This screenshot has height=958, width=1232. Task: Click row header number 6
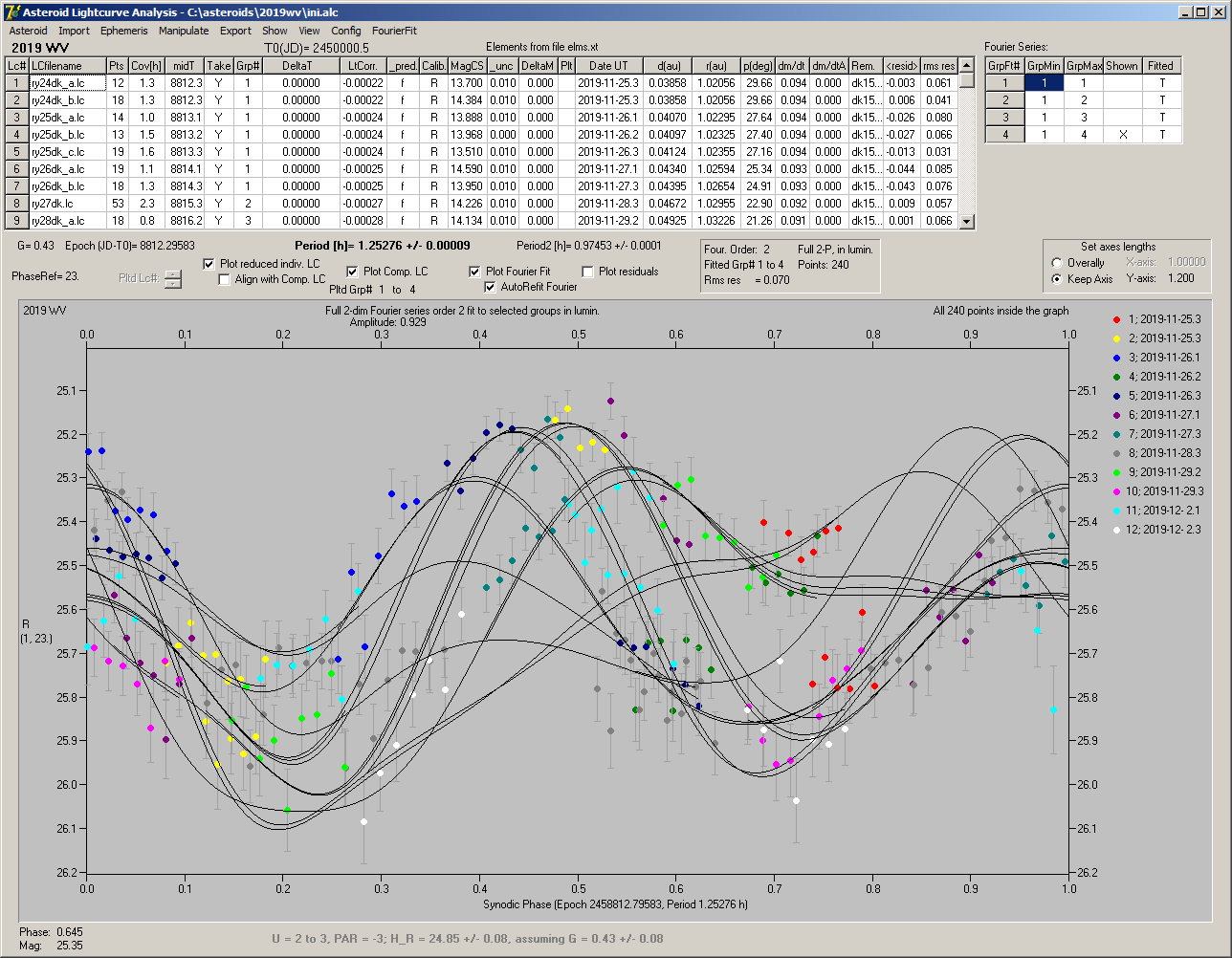[17, 169]
